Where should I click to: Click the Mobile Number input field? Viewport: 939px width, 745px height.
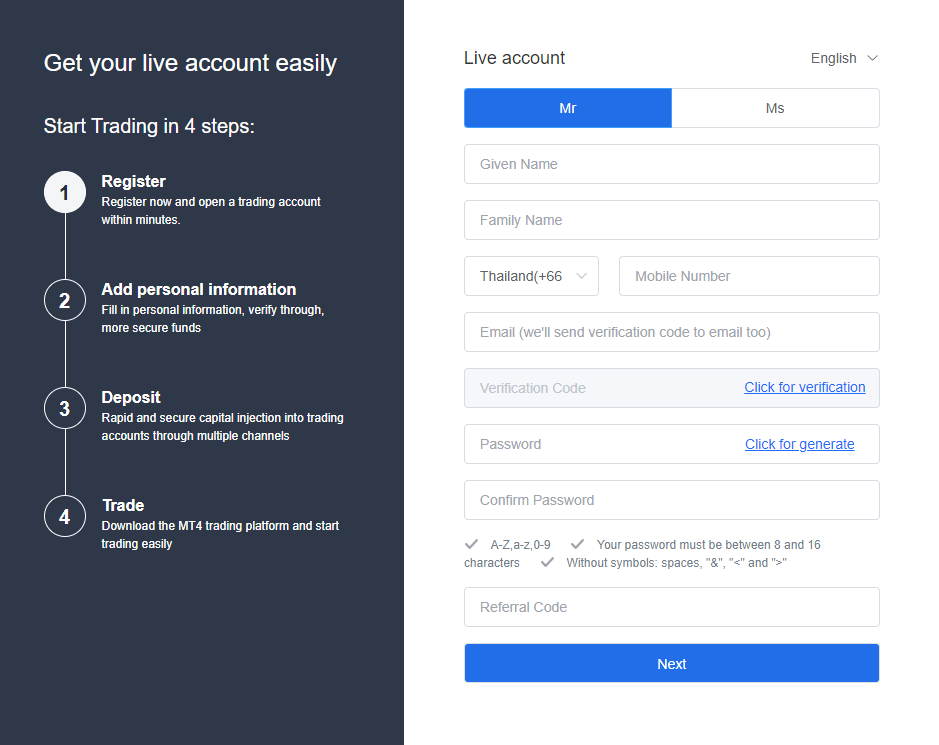(x=749, y=276)
